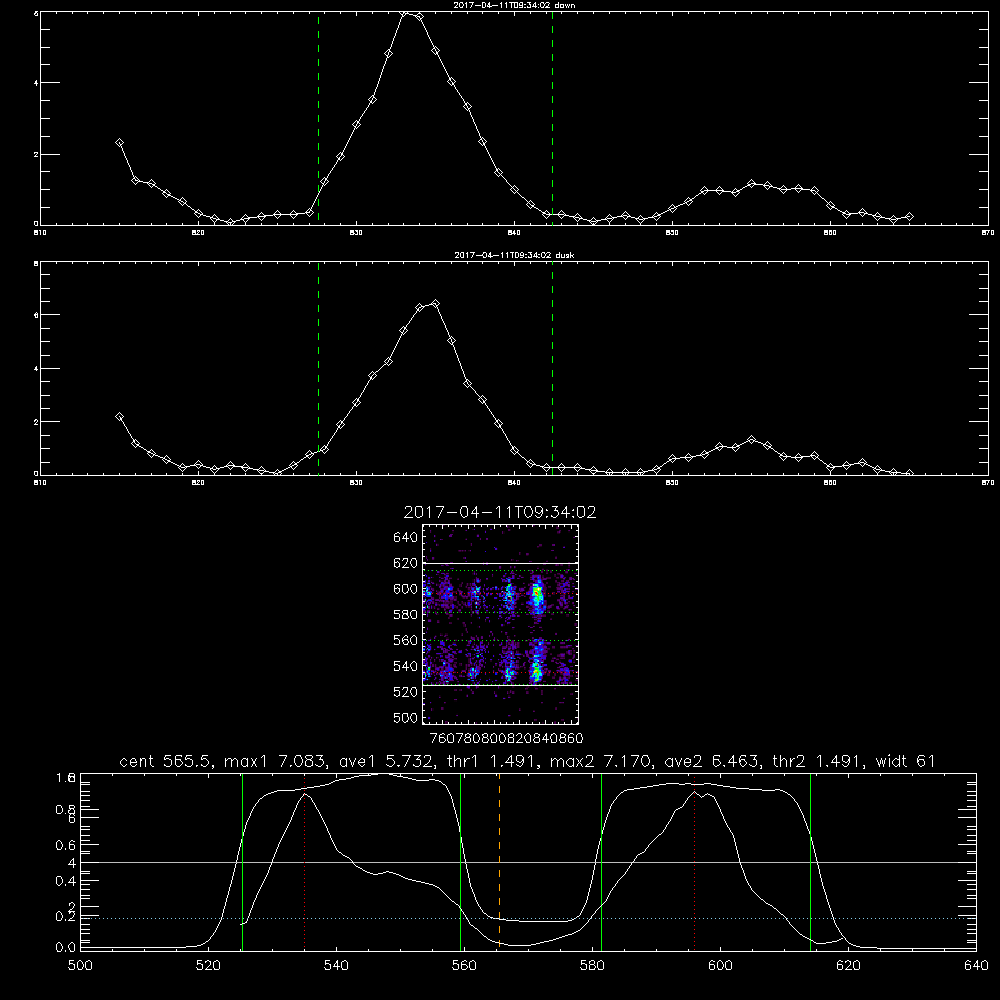Image resolution: width=1000 pixels, height=1000 pixels.
Task: Click the 0.6 y-axis label of bottom plot
Action: pyautogui.click(x=66, y=845)
